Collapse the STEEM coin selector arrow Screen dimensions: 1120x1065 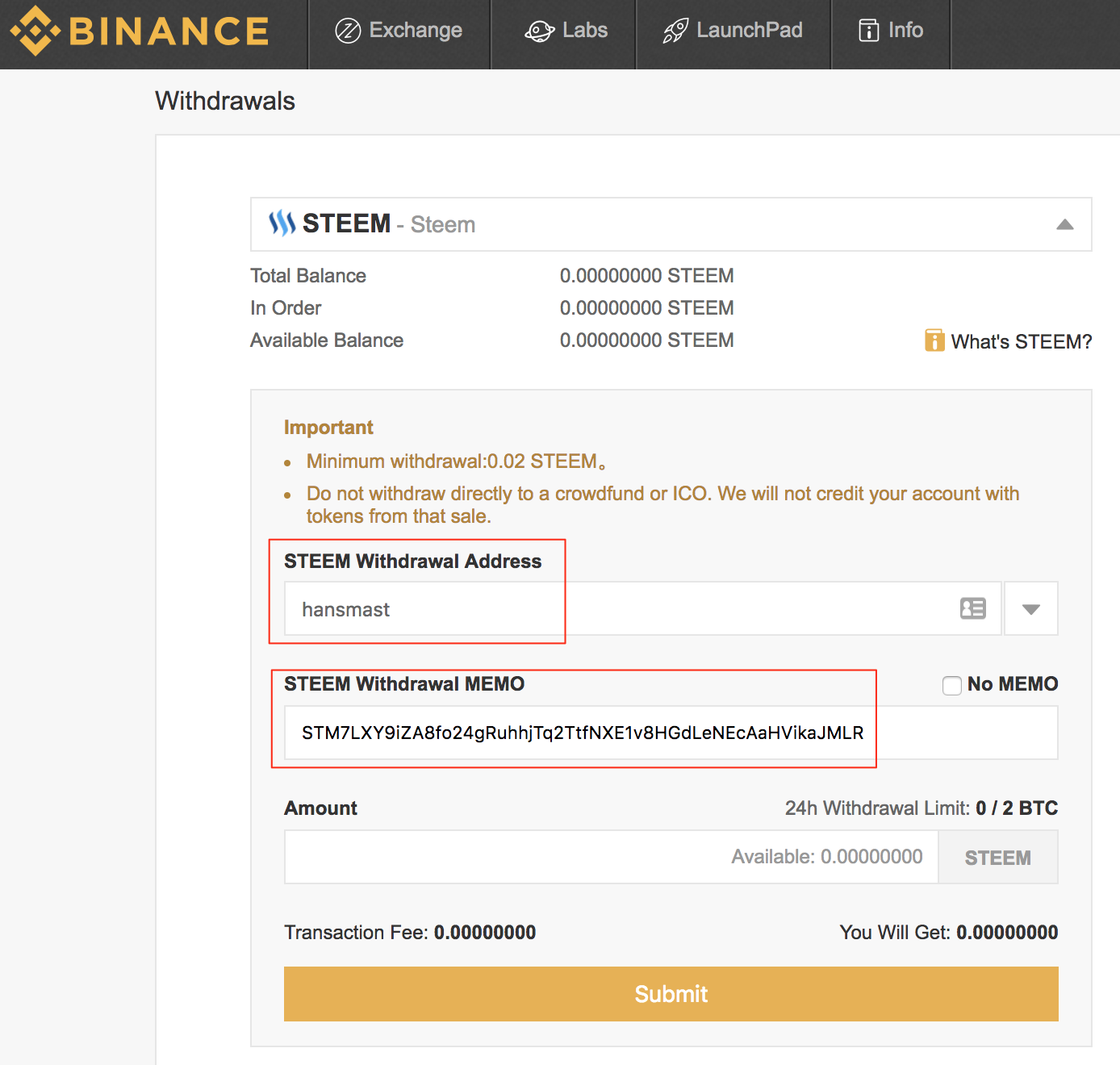(x=1065, y=224)
